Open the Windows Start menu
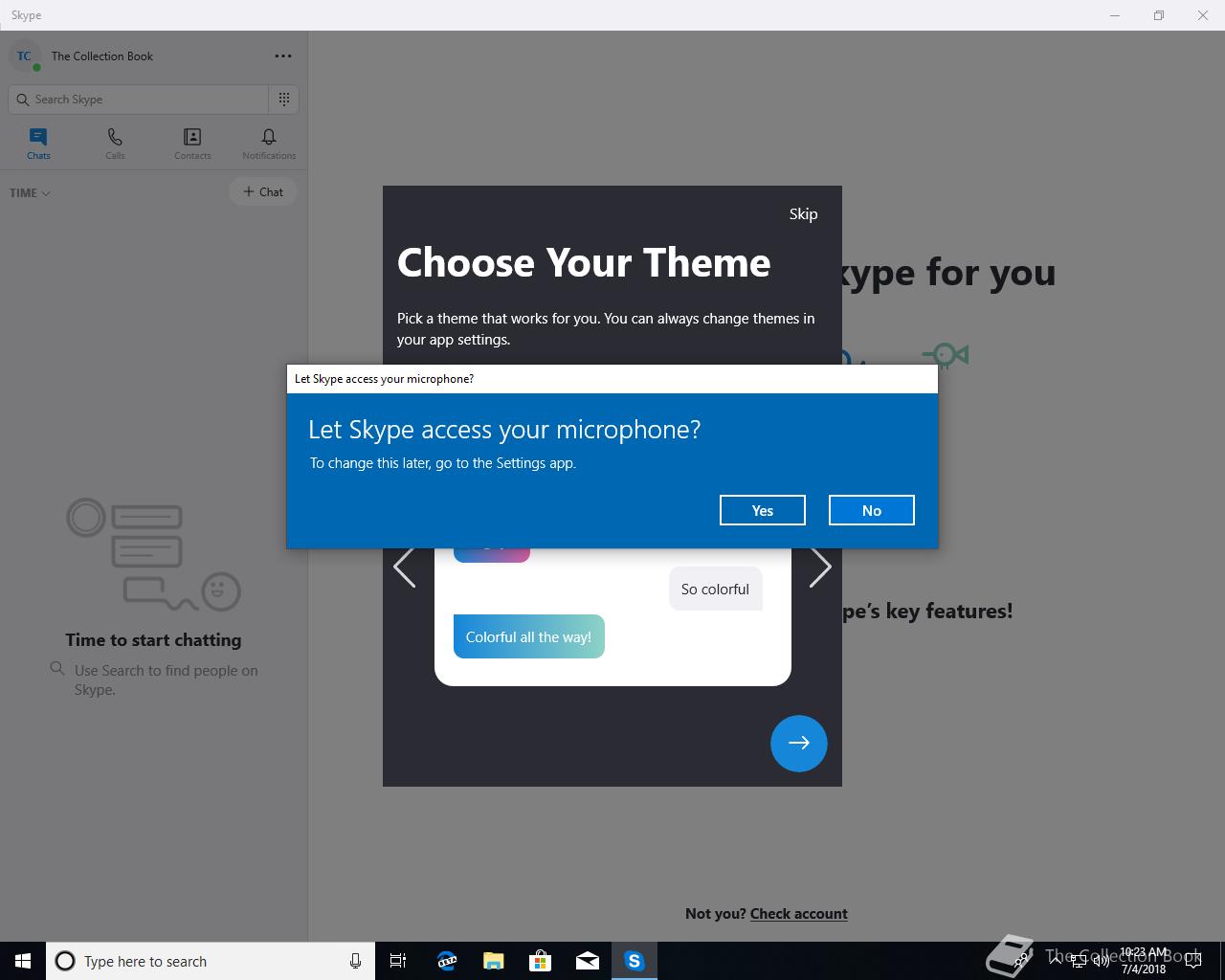This screenshot has height=980, width=1225. click(x=23, y=961)
